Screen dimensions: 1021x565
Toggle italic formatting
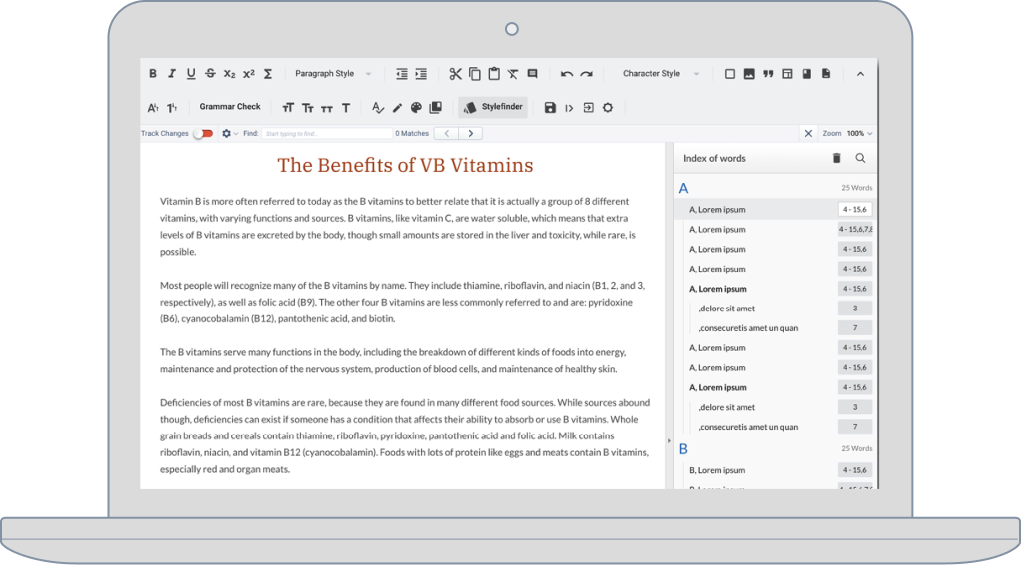click(172, 74)
